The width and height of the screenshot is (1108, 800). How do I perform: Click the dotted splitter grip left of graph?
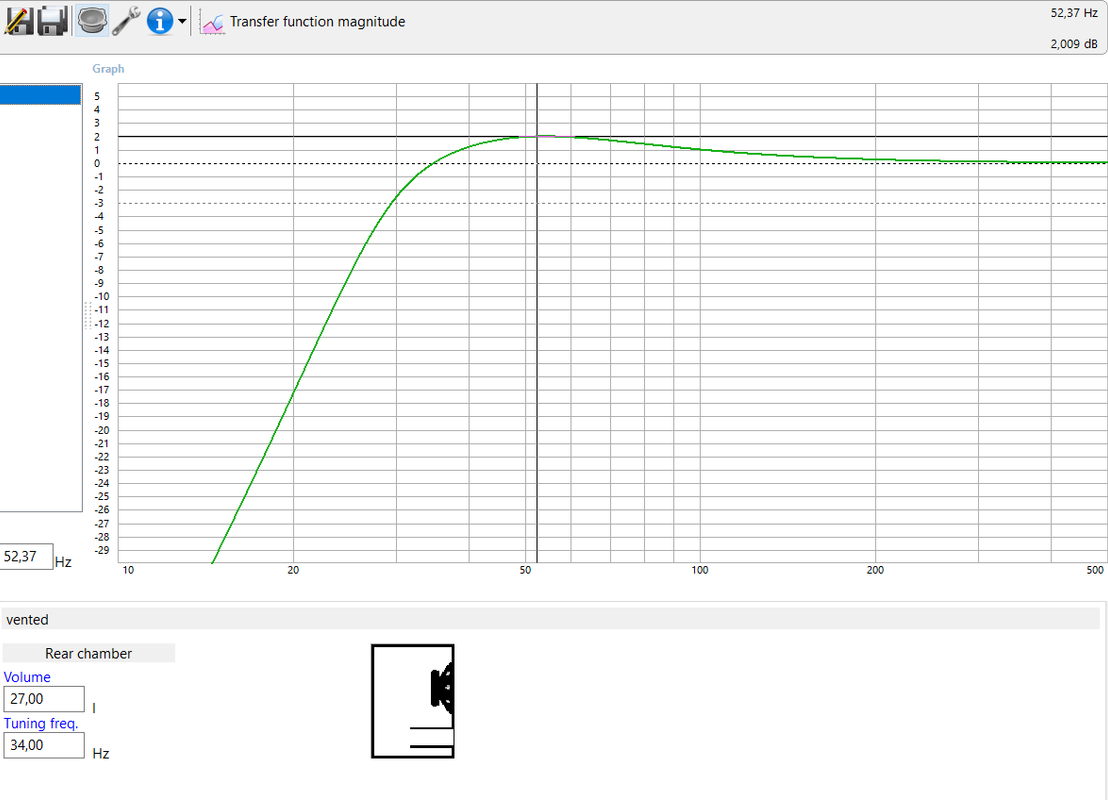click(88, 315)
